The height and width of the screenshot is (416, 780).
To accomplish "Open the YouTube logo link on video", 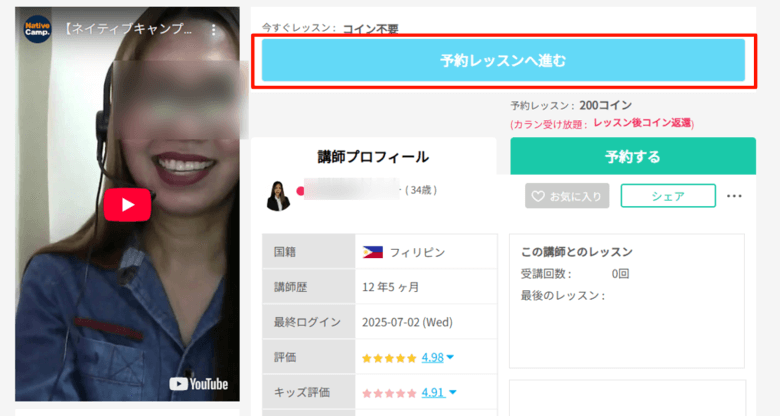I will pos(198,384).
